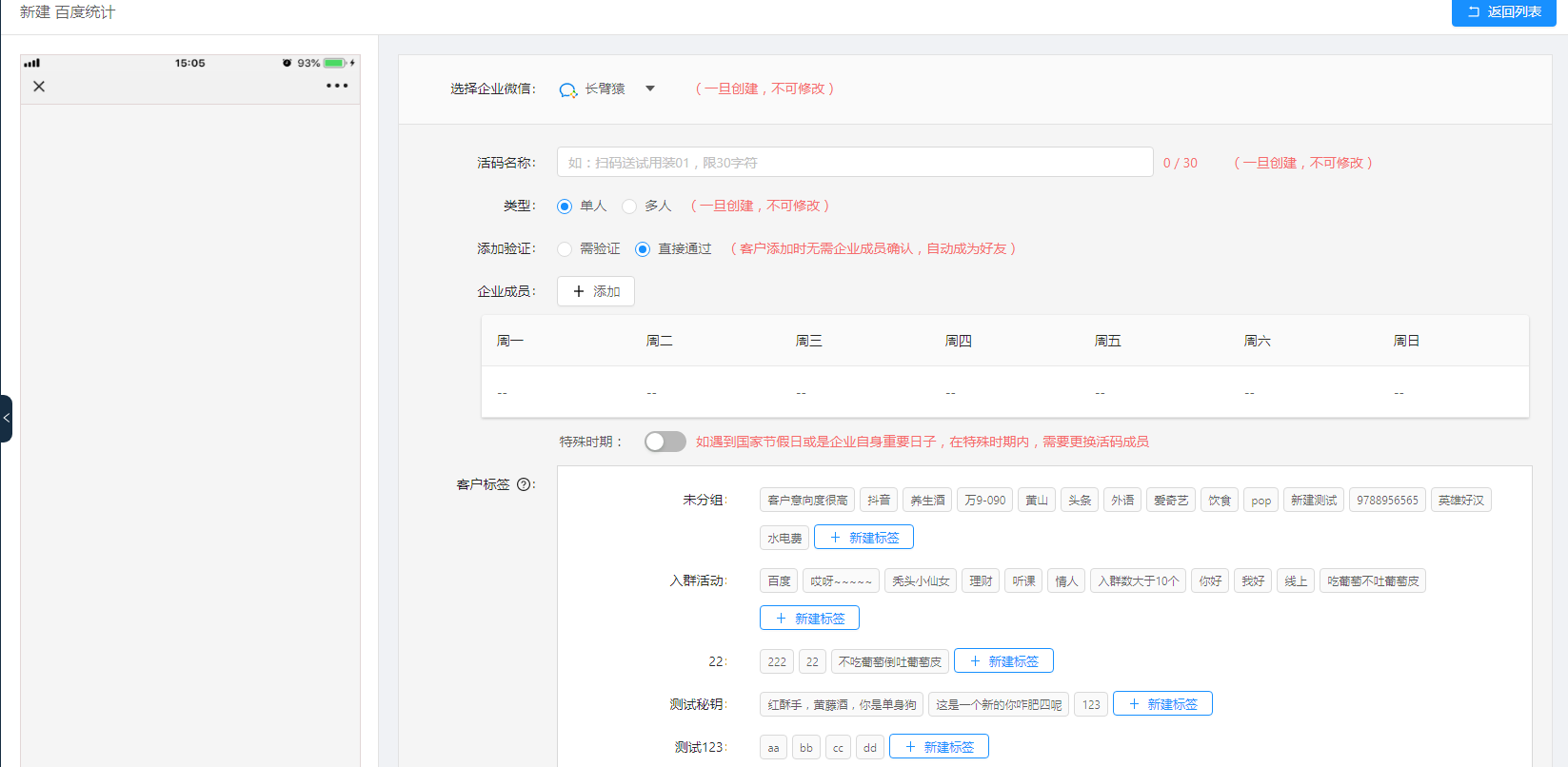Select the cc tag
1568x767 pixels.
click(x=838, y=748)
